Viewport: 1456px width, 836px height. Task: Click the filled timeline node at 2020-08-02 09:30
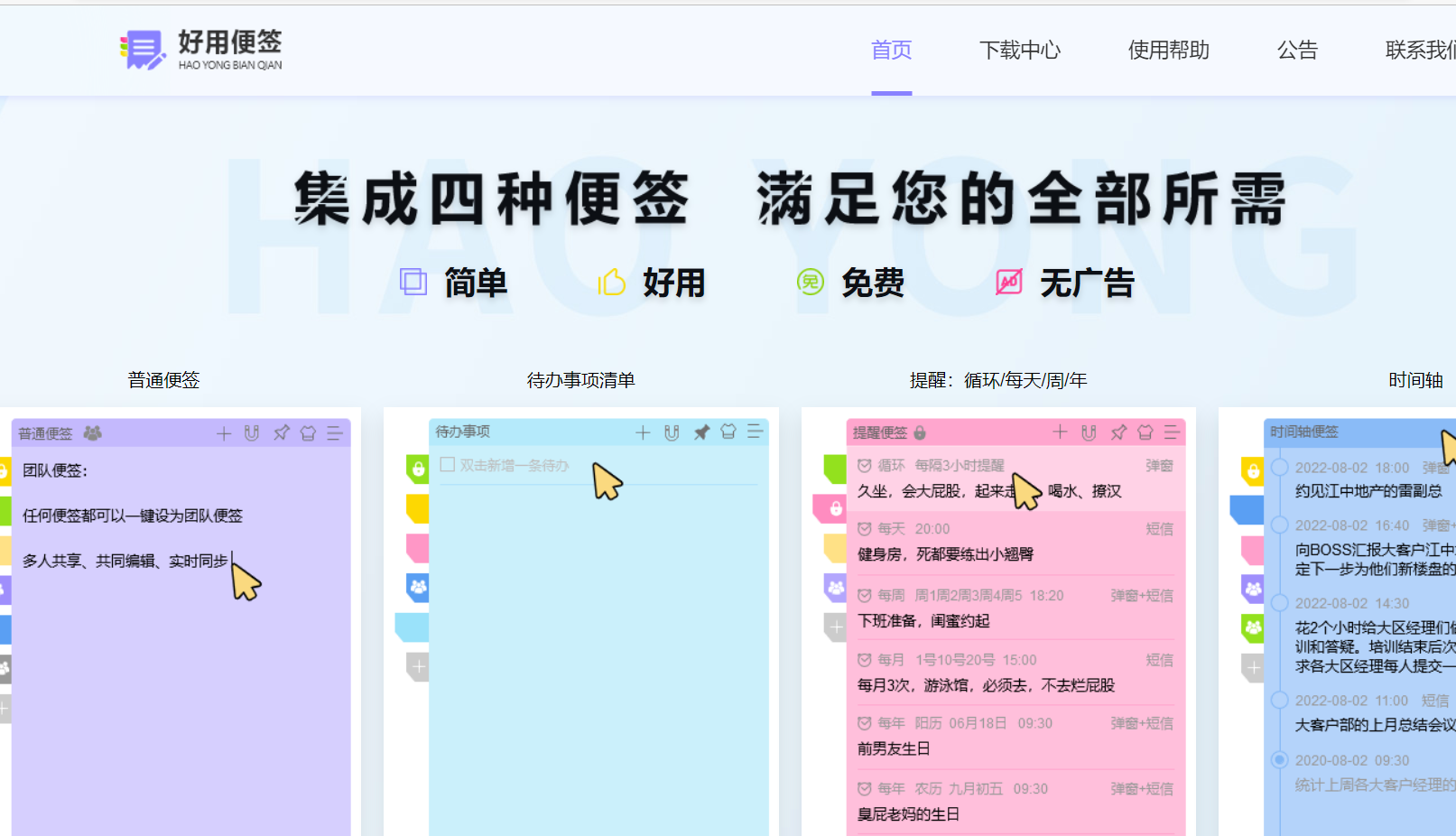coord(1279,759)
